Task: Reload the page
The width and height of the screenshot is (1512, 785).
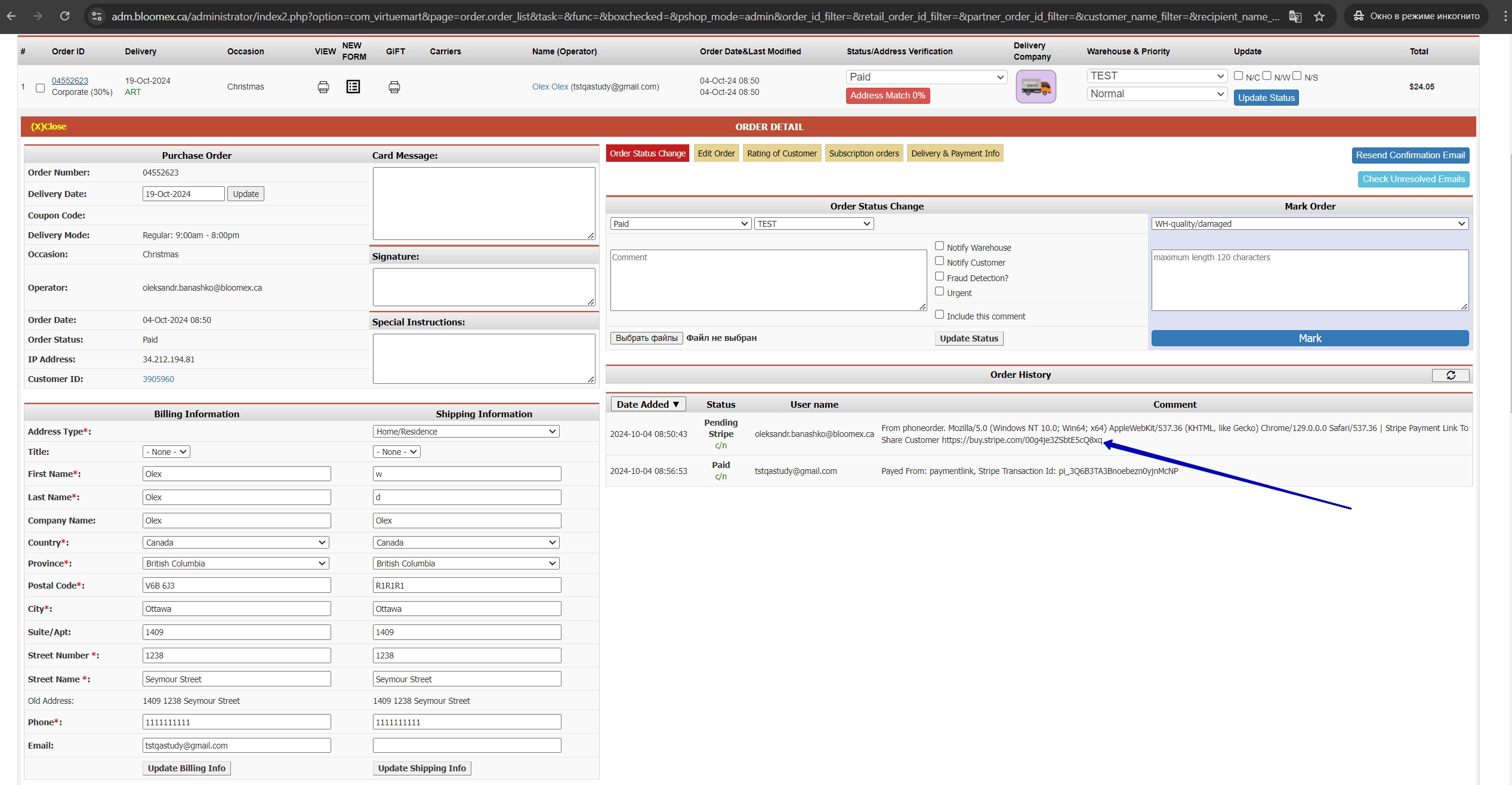Action: (64, 16)
